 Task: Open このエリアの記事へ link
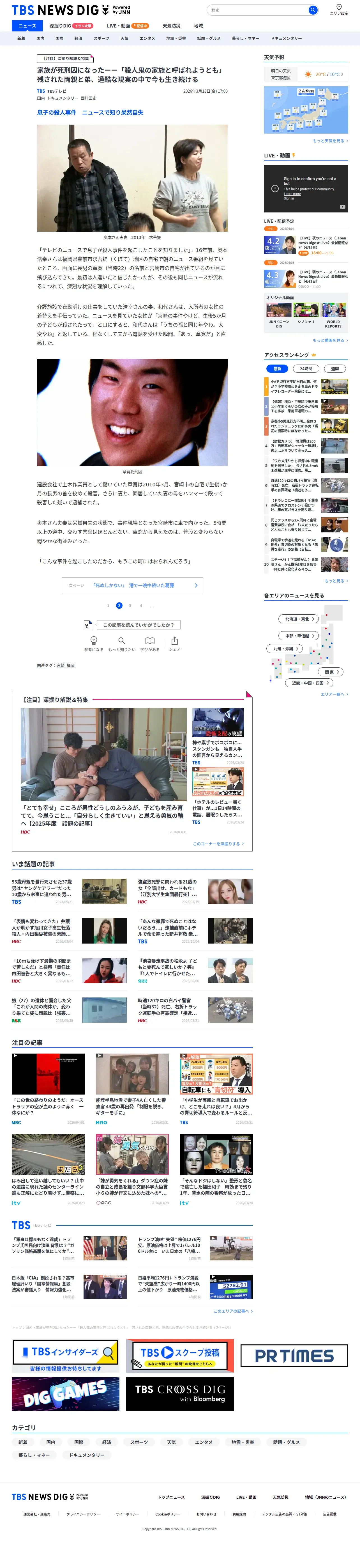click(x=233, y=1311)
